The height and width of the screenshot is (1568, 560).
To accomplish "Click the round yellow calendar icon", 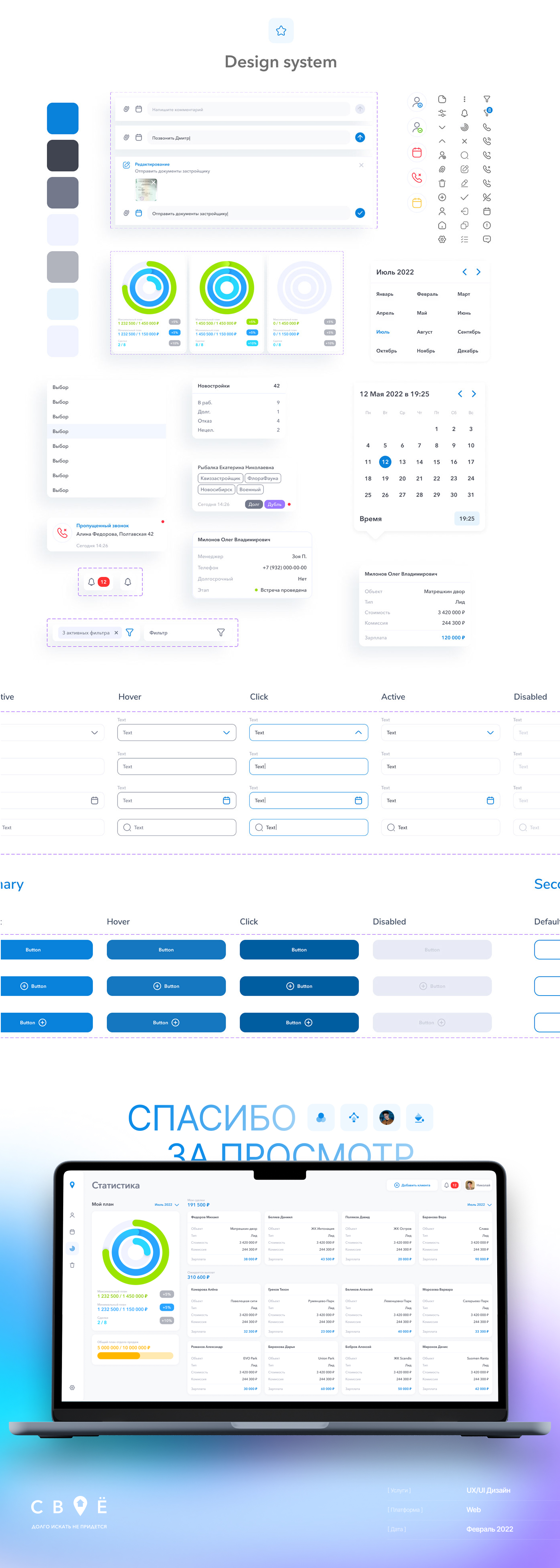I will click(417, 203).
